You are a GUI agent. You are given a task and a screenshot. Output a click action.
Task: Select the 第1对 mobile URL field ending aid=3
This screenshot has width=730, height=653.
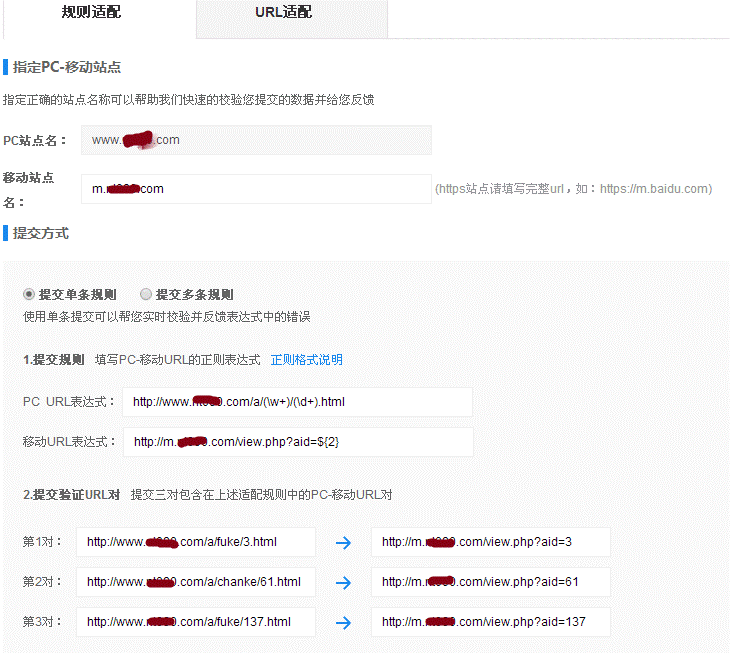pos(490,542)
